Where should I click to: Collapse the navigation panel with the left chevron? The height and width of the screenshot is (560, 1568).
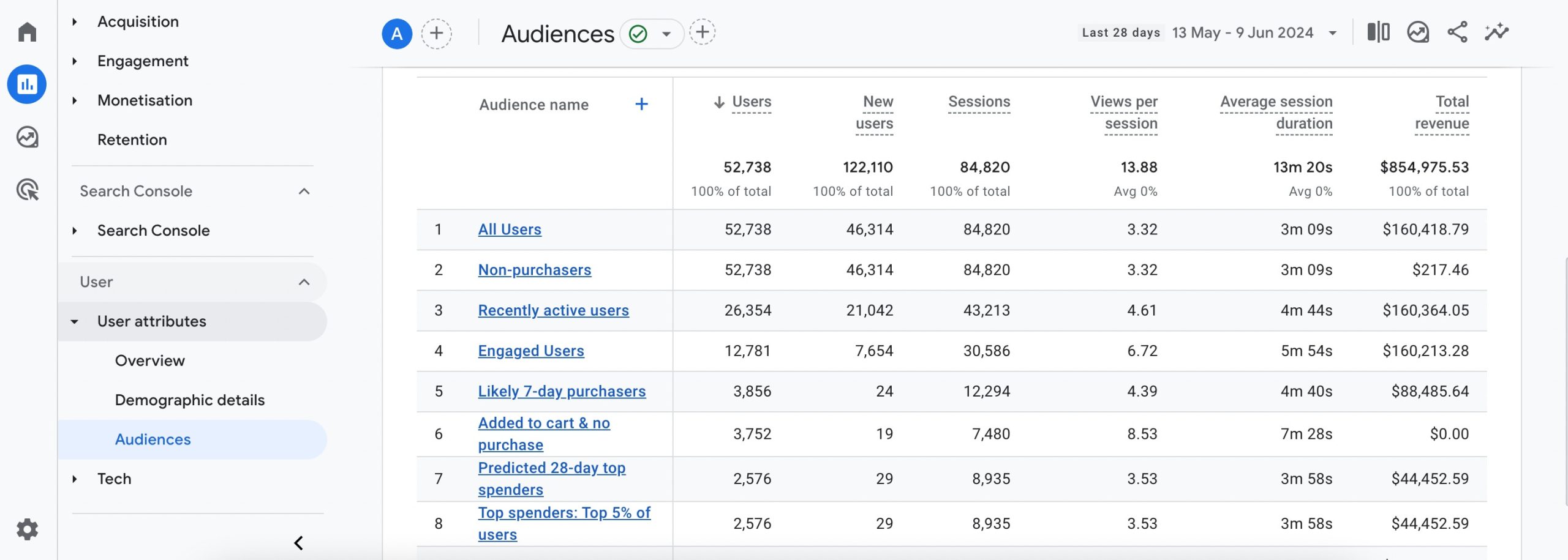pyautogui.click(x=299, y=543)
